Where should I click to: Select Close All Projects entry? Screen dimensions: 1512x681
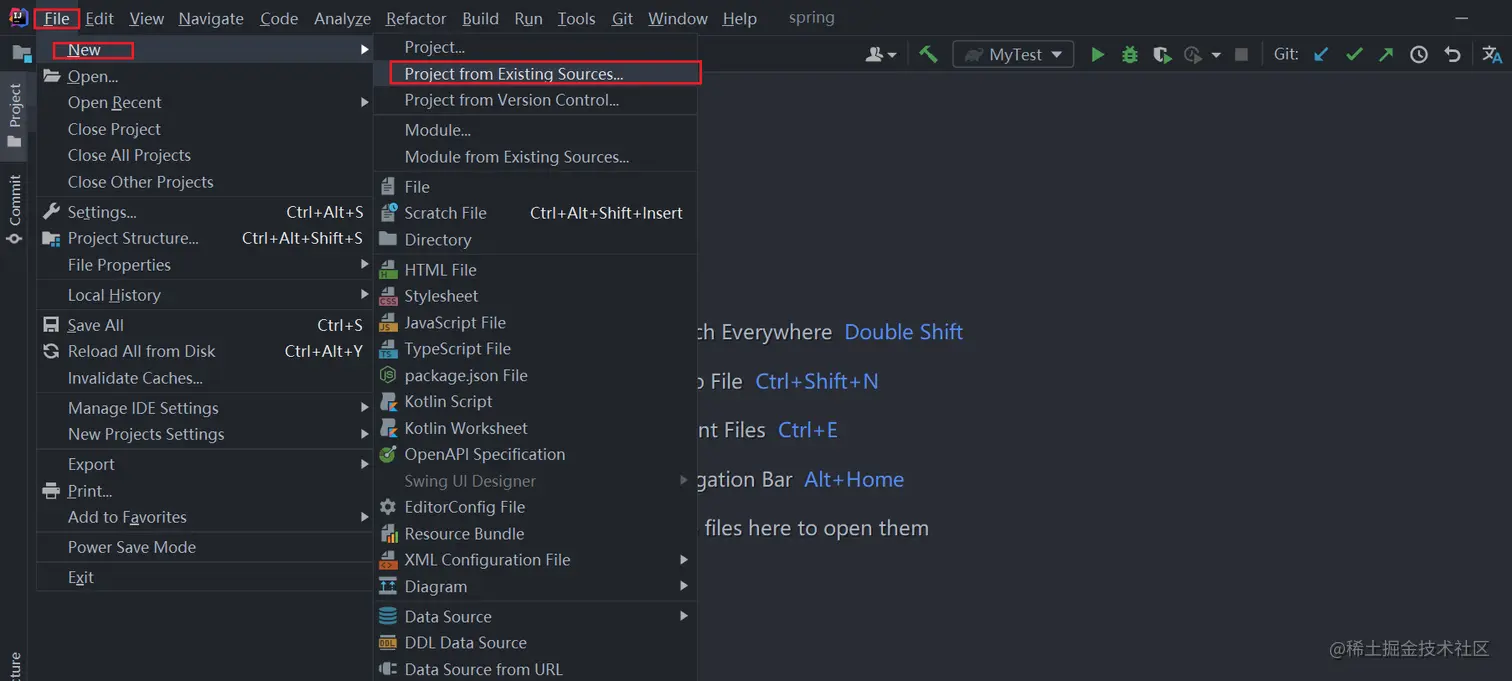(205, 155)
